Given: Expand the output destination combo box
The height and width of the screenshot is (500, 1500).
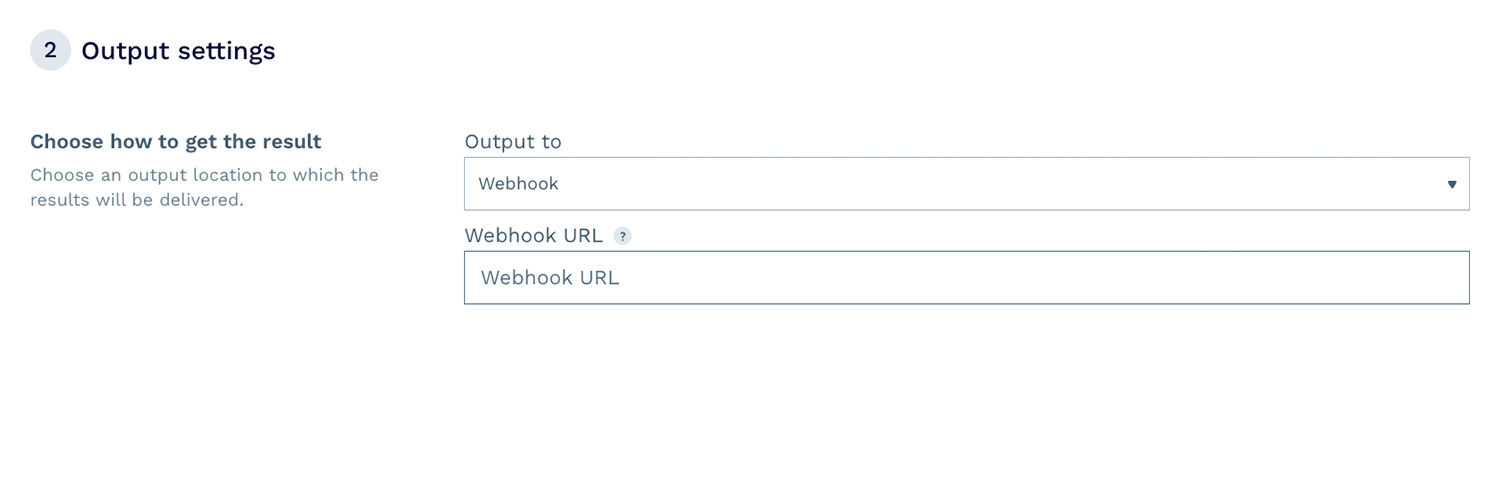Looking at the screenshot, I should [966, 184].
